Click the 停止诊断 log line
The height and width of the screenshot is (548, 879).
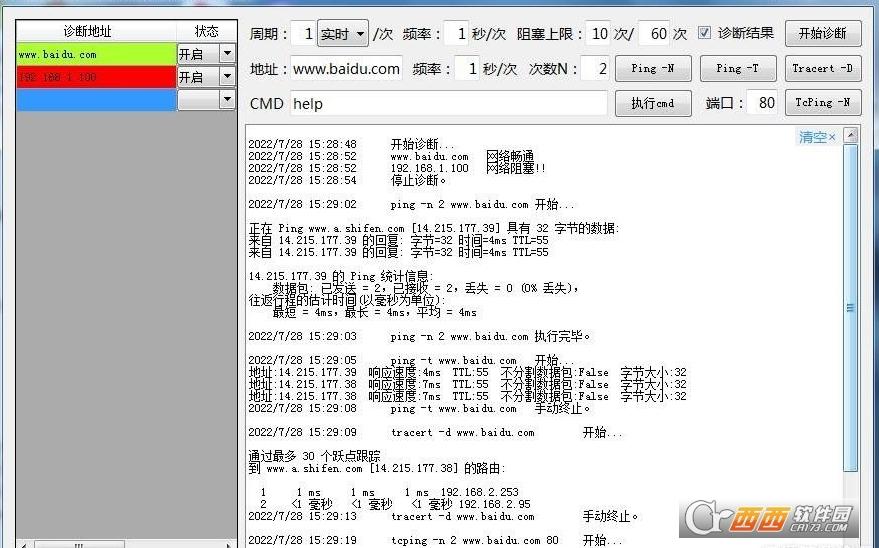(x=348, y=180)
